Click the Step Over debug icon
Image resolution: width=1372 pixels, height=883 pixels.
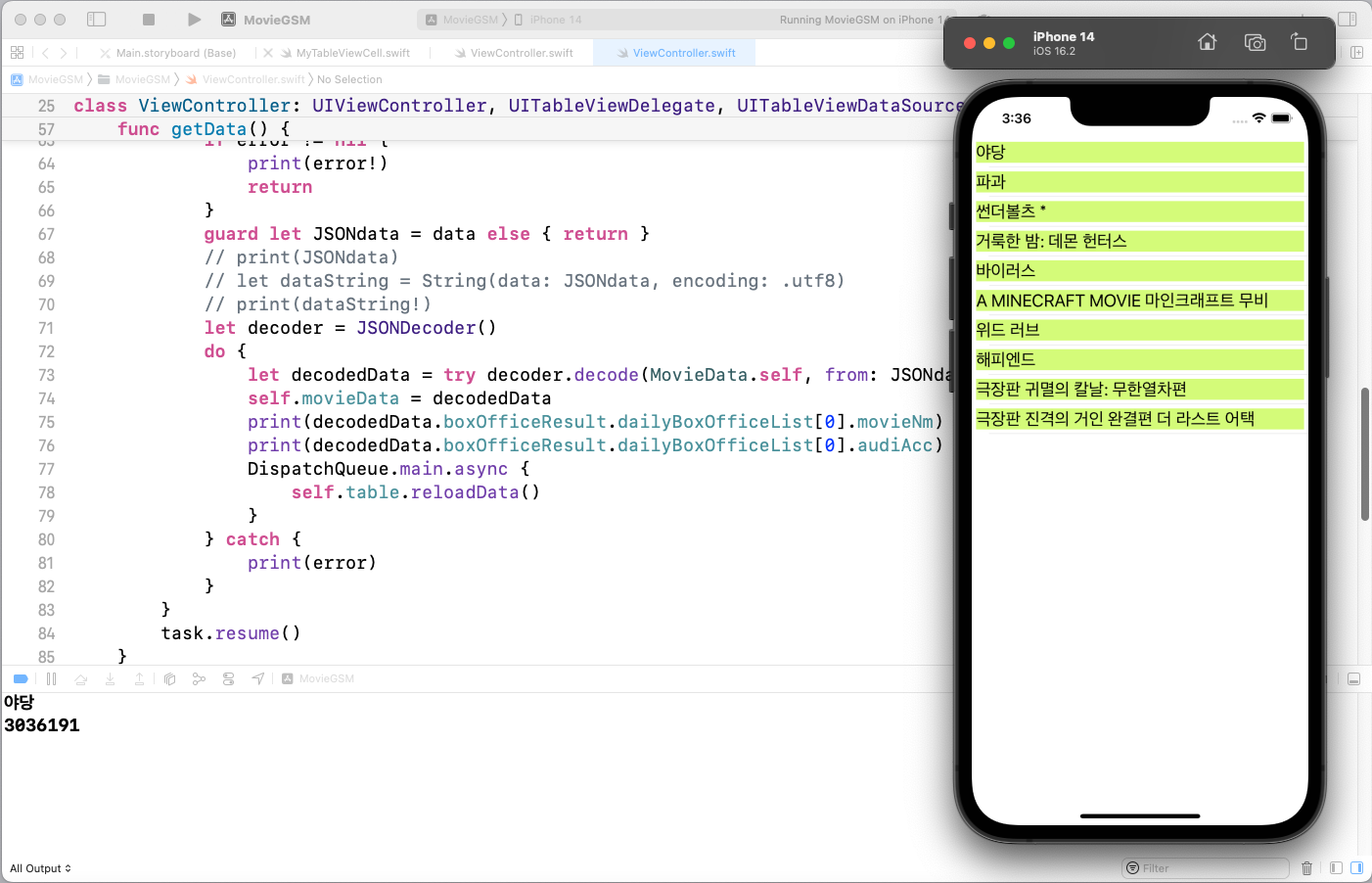coord(81,678)
